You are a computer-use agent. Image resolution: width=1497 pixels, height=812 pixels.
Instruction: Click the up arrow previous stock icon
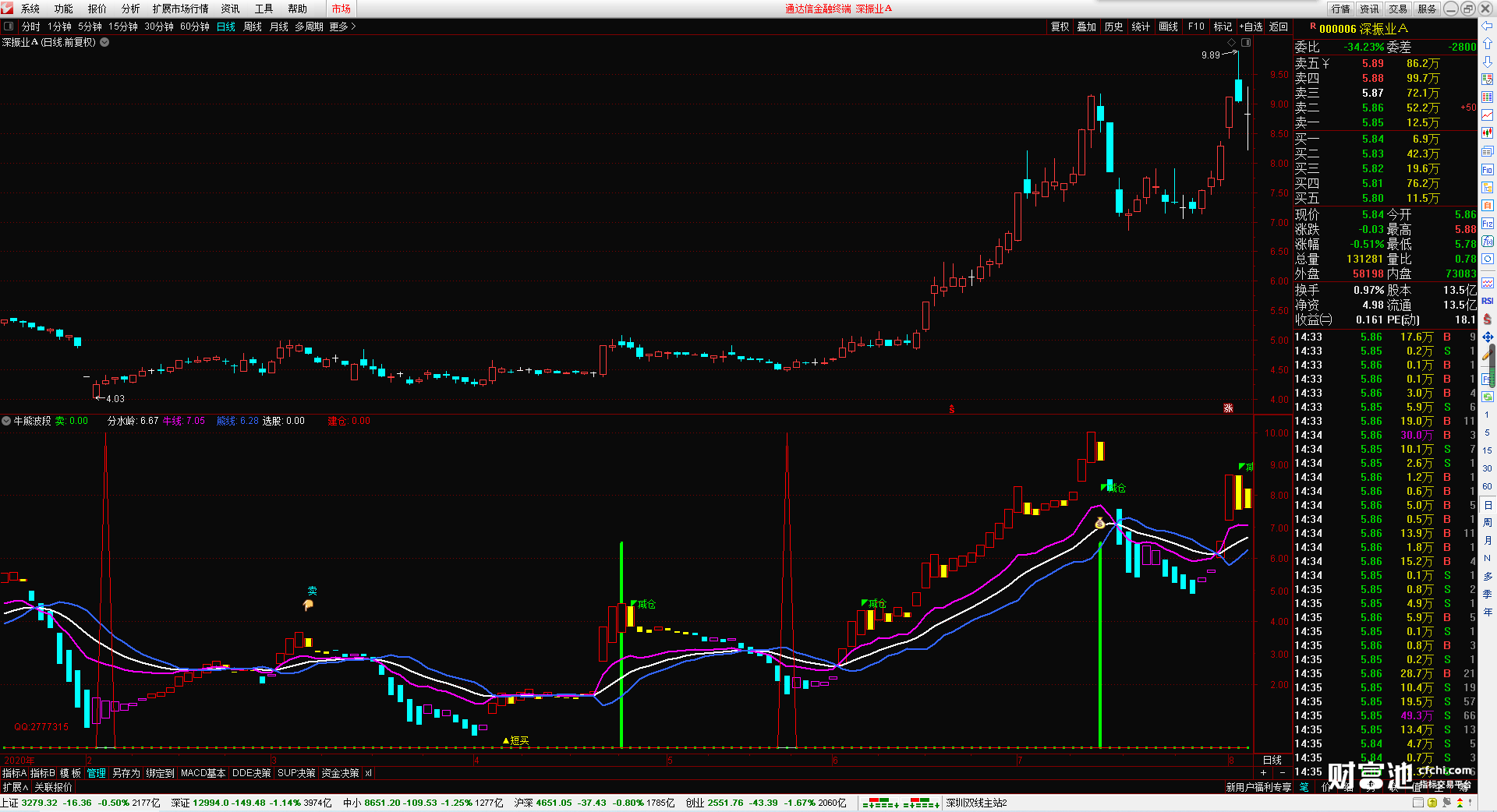pyautogui.click(x=1487, y=44)
